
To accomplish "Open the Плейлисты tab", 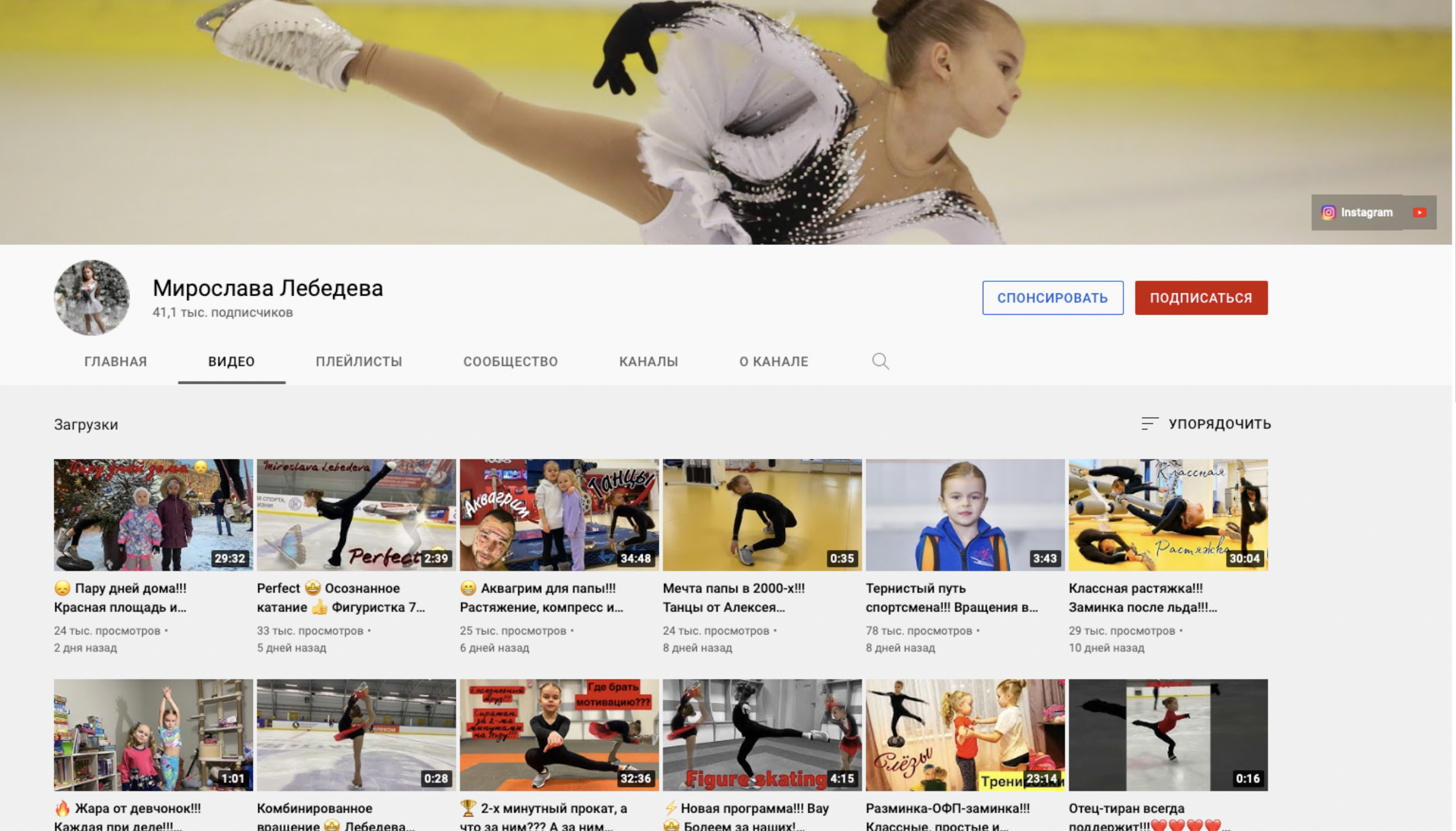I will (x=359, y=361).
